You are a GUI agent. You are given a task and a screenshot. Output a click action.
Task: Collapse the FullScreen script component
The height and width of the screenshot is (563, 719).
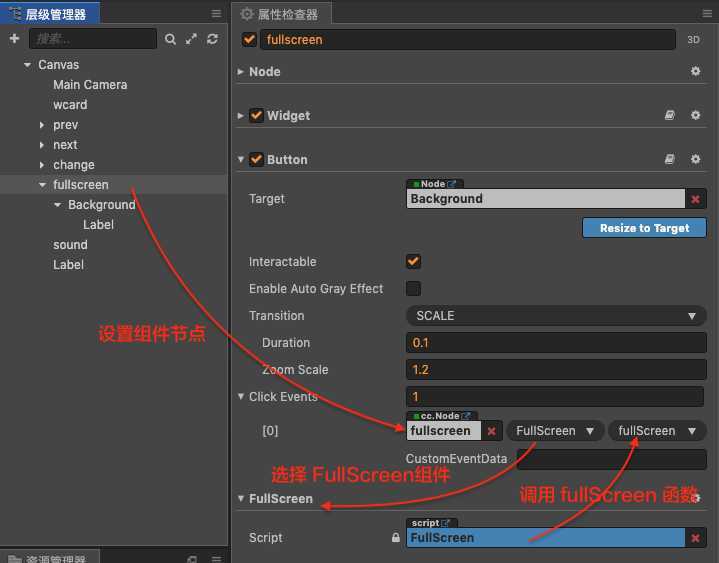[240, 498]
